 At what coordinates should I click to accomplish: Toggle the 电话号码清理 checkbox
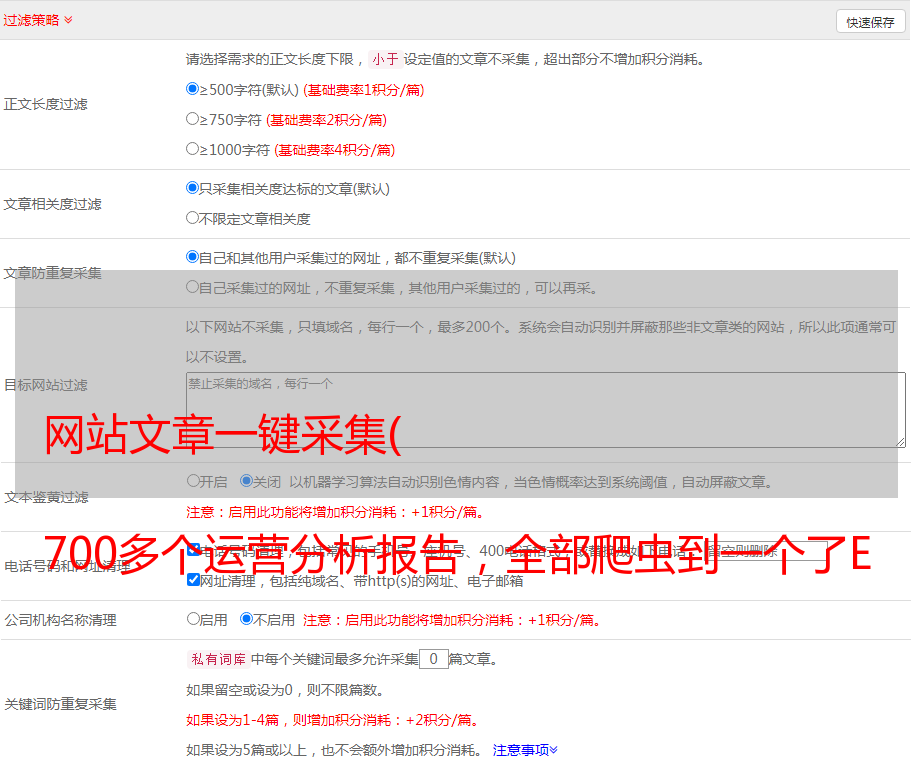pyautogui.click(x=194, y=550)
